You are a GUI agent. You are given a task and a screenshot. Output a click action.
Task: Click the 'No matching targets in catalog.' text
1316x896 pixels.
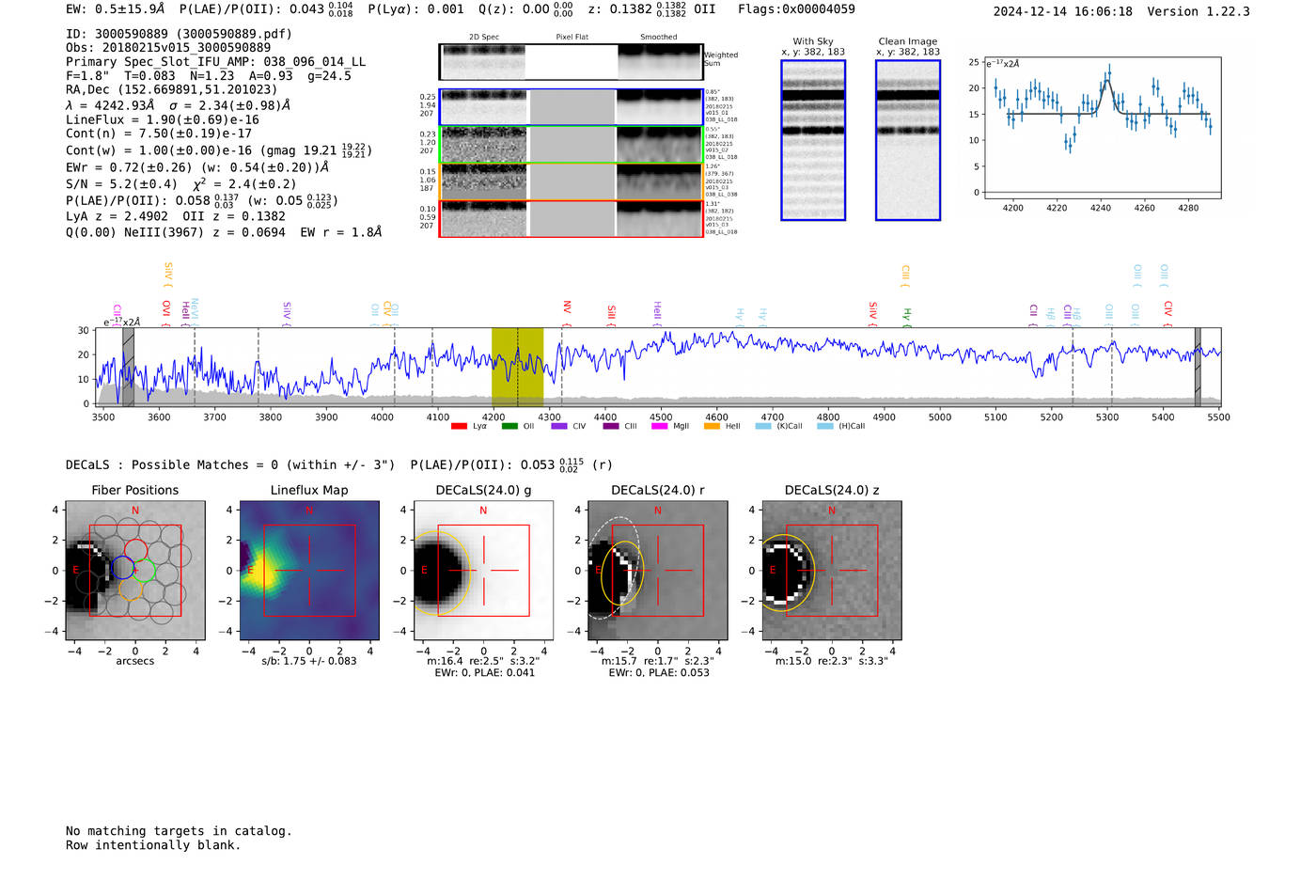179,831
